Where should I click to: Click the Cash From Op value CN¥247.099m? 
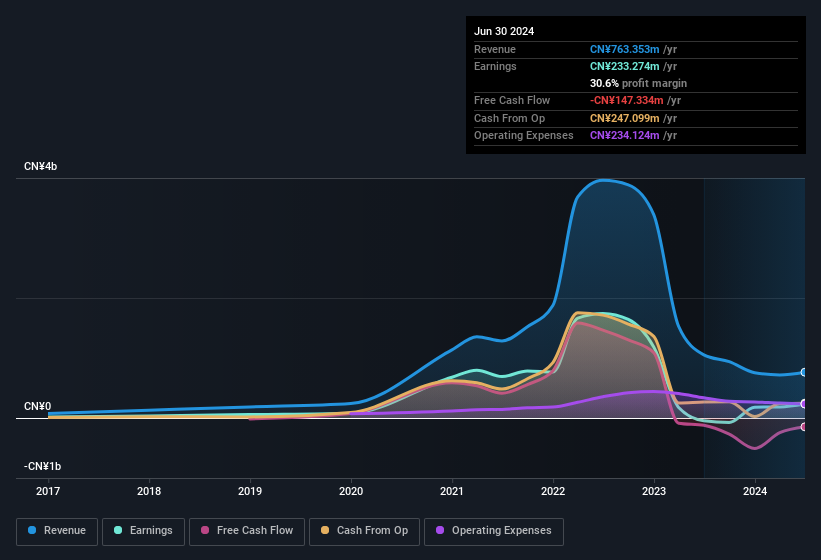[624, 118]
